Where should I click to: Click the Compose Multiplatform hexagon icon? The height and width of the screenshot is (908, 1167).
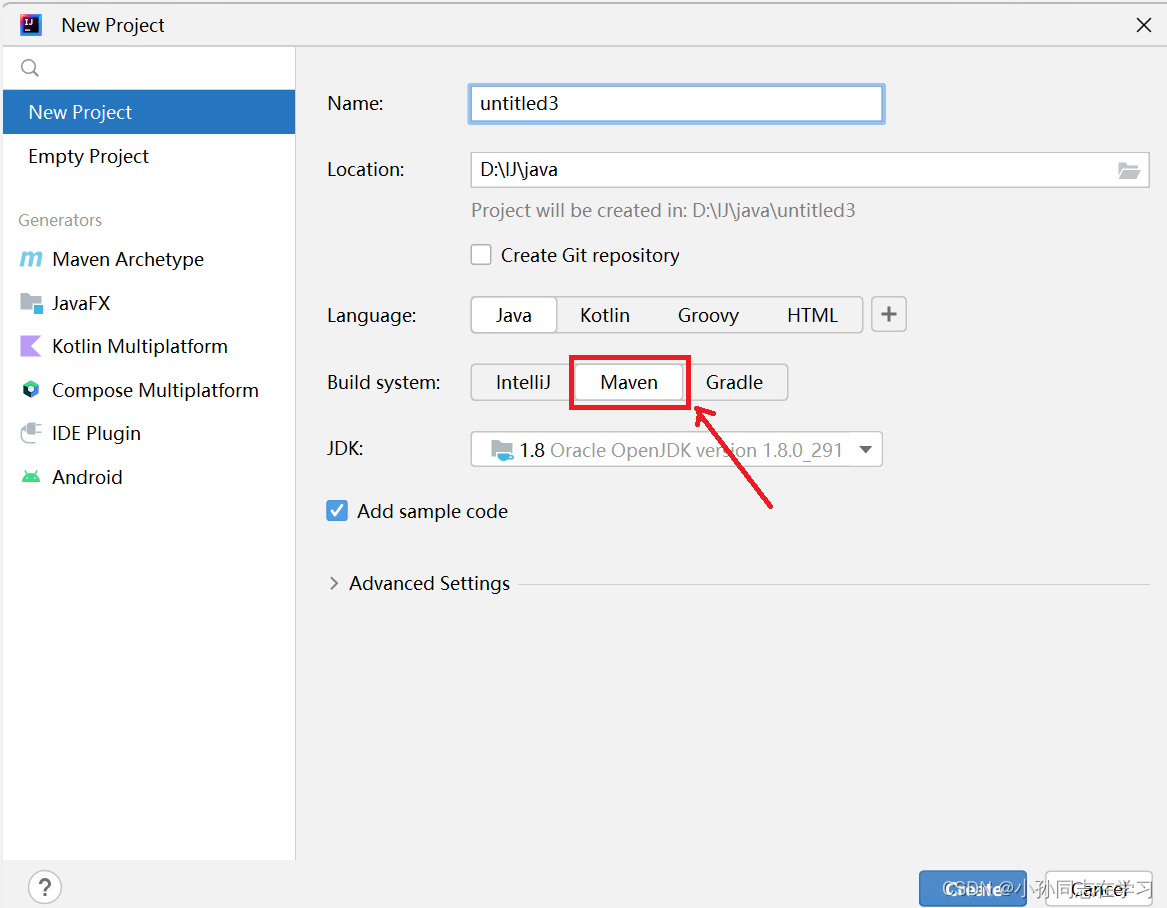click(31, 389)
